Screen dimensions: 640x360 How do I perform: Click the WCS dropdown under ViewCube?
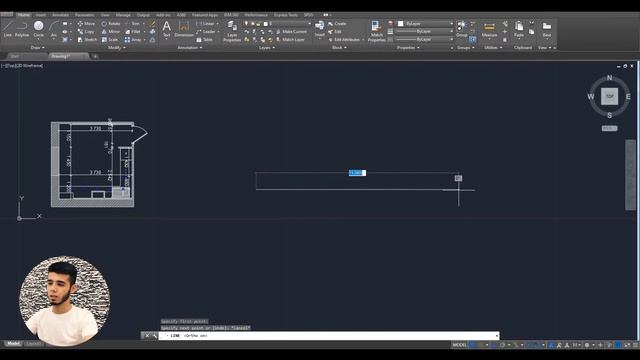tap(609, 128)
